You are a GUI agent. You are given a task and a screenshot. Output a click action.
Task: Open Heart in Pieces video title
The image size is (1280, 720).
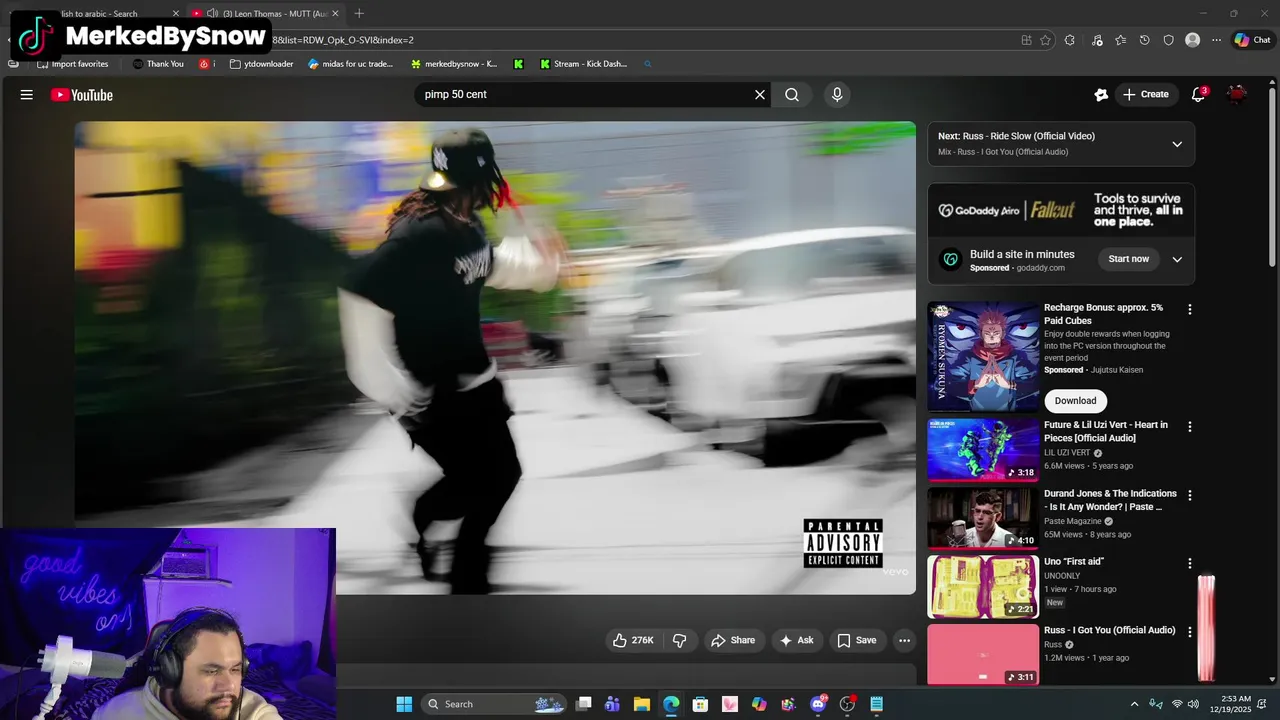pos(1106,431)
